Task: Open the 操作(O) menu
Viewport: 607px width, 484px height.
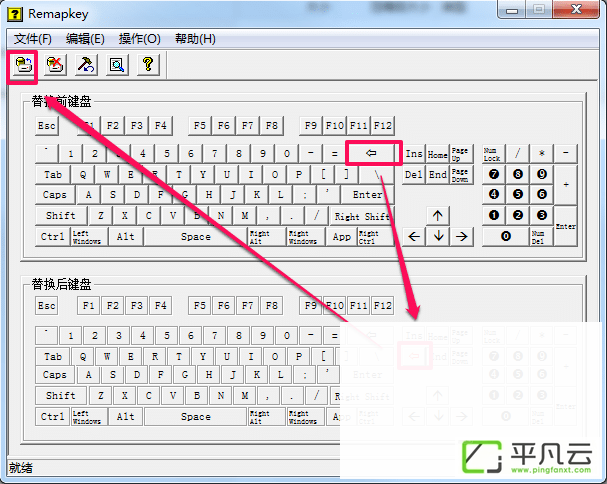Action: pyautogui.click(x=139, y=39)
